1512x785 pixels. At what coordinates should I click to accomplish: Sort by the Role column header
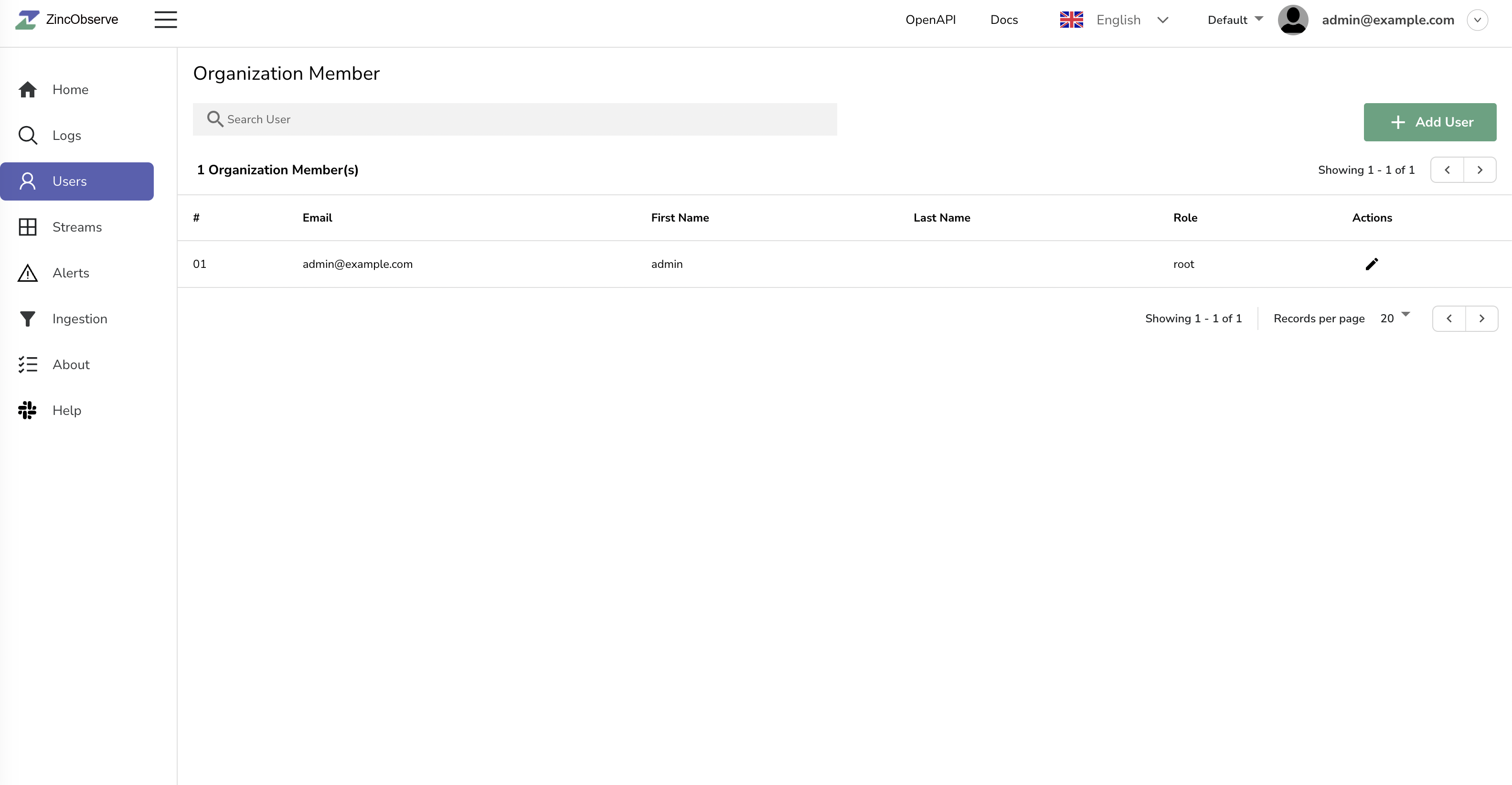[x=1185, y=218]
